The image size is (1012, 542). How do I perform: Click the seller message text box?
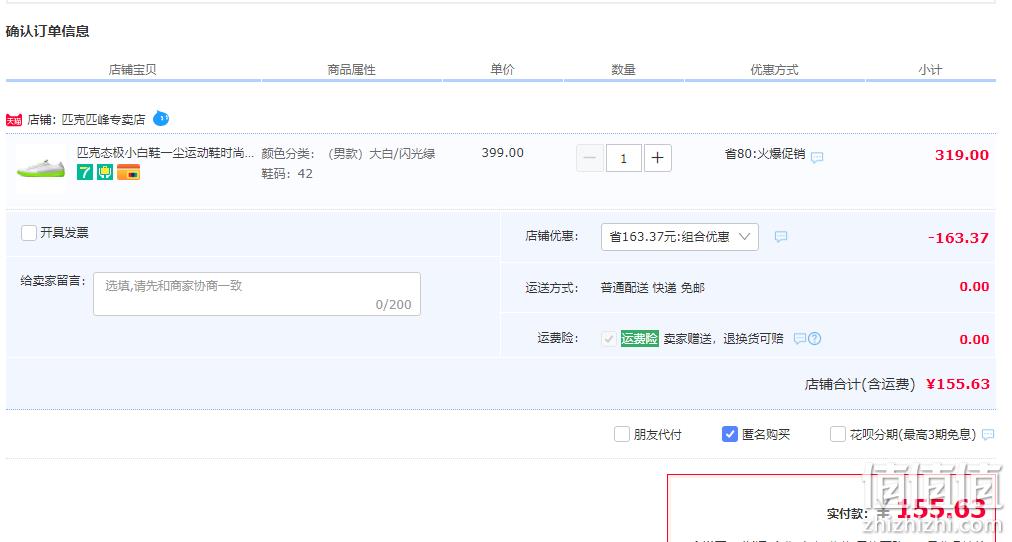point(257,294)
